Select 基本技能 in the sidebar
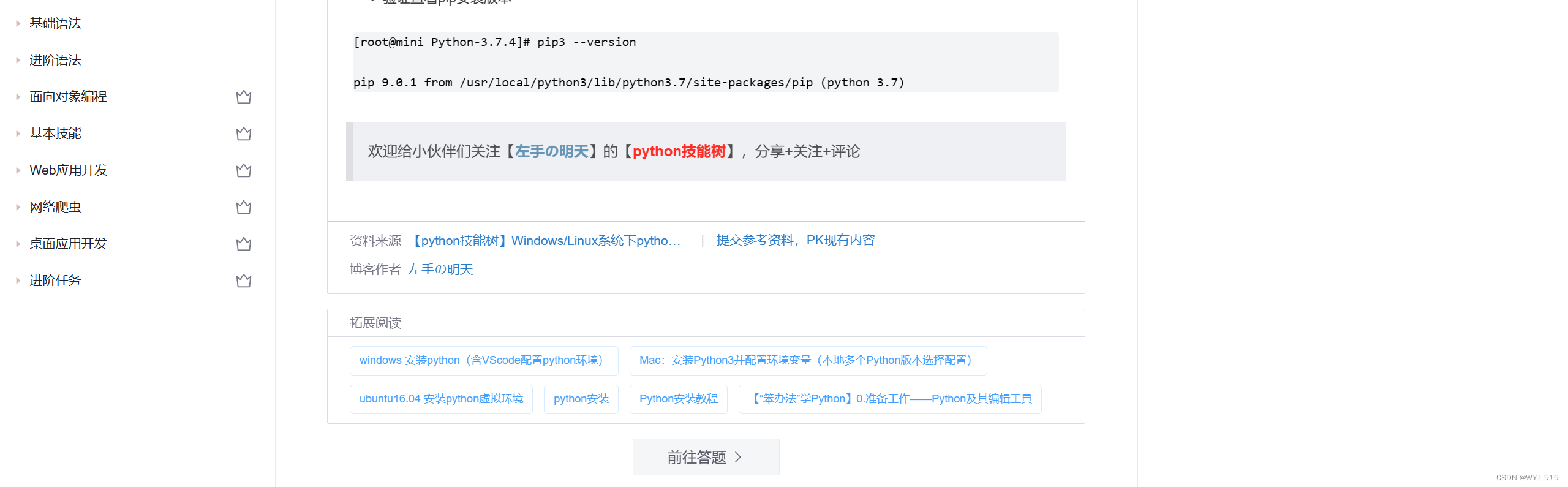The width and height of the screenshot is (1568, 487). tap(55, 134)
